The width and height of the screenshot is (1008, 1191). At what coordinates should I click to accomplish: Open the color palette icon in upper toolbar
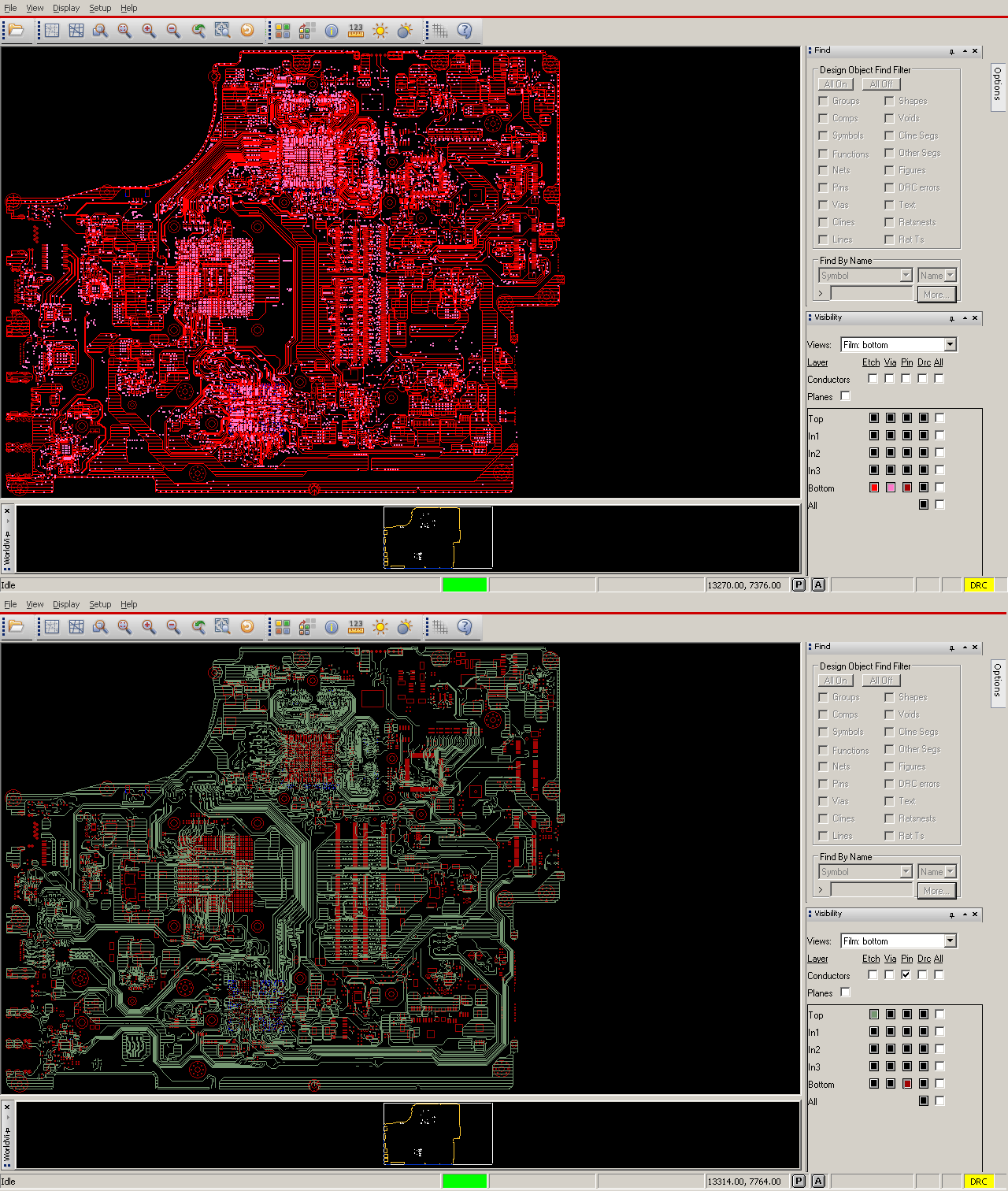pyautogui.click(x=283, y=31)
